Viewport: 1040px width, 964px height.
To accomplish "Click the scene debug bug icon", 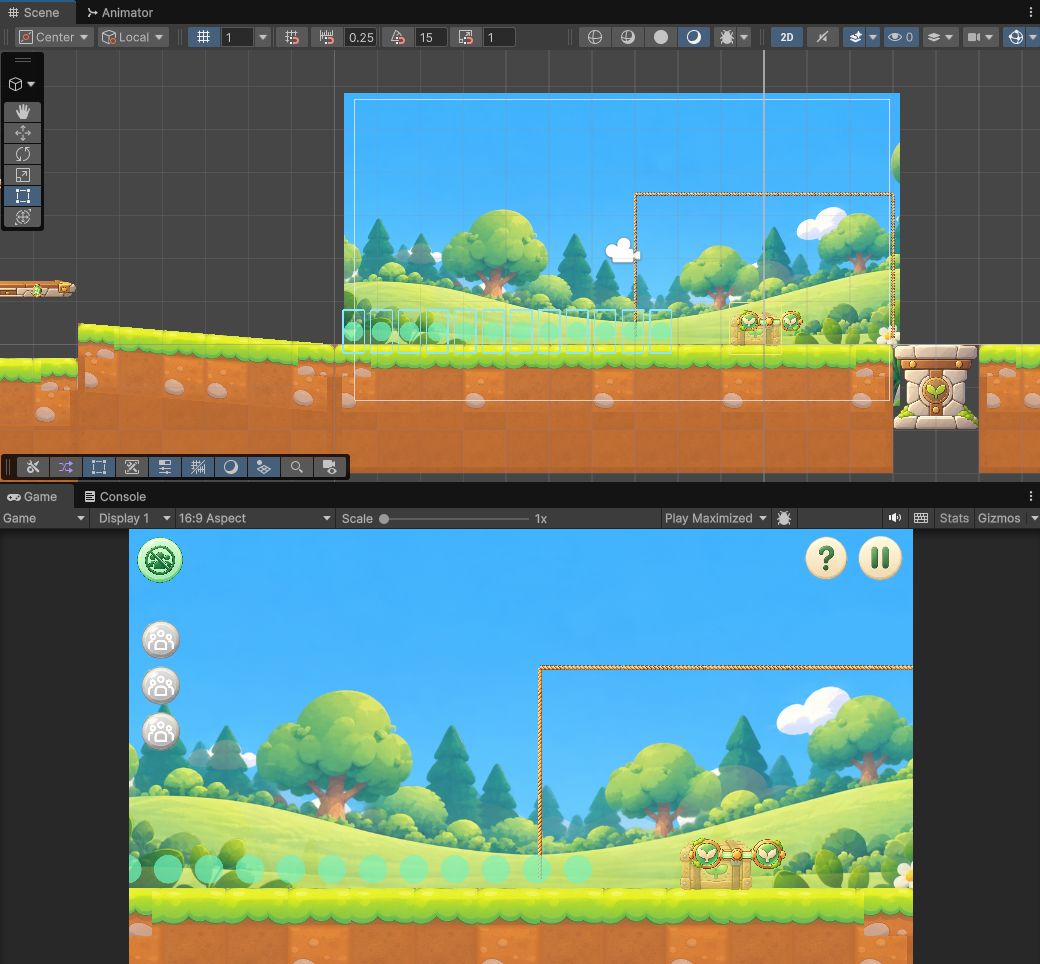I will pos(727,37).
